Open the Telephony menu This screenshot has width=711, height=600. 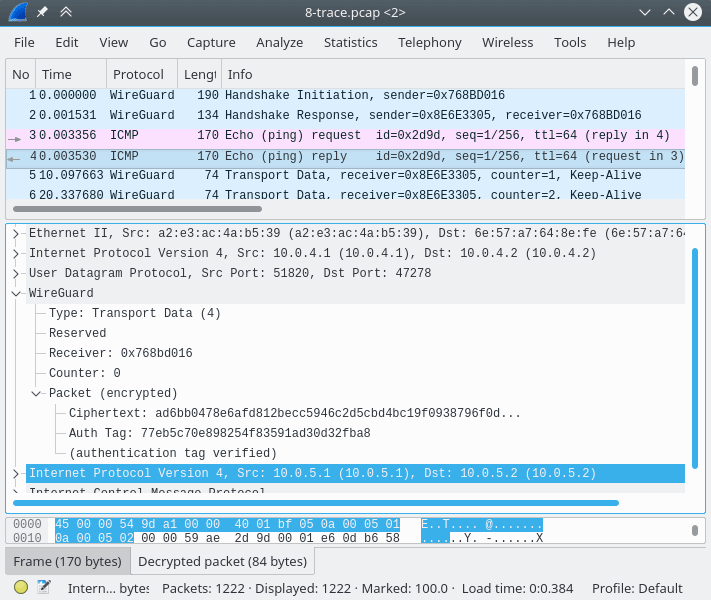[429, 43]
